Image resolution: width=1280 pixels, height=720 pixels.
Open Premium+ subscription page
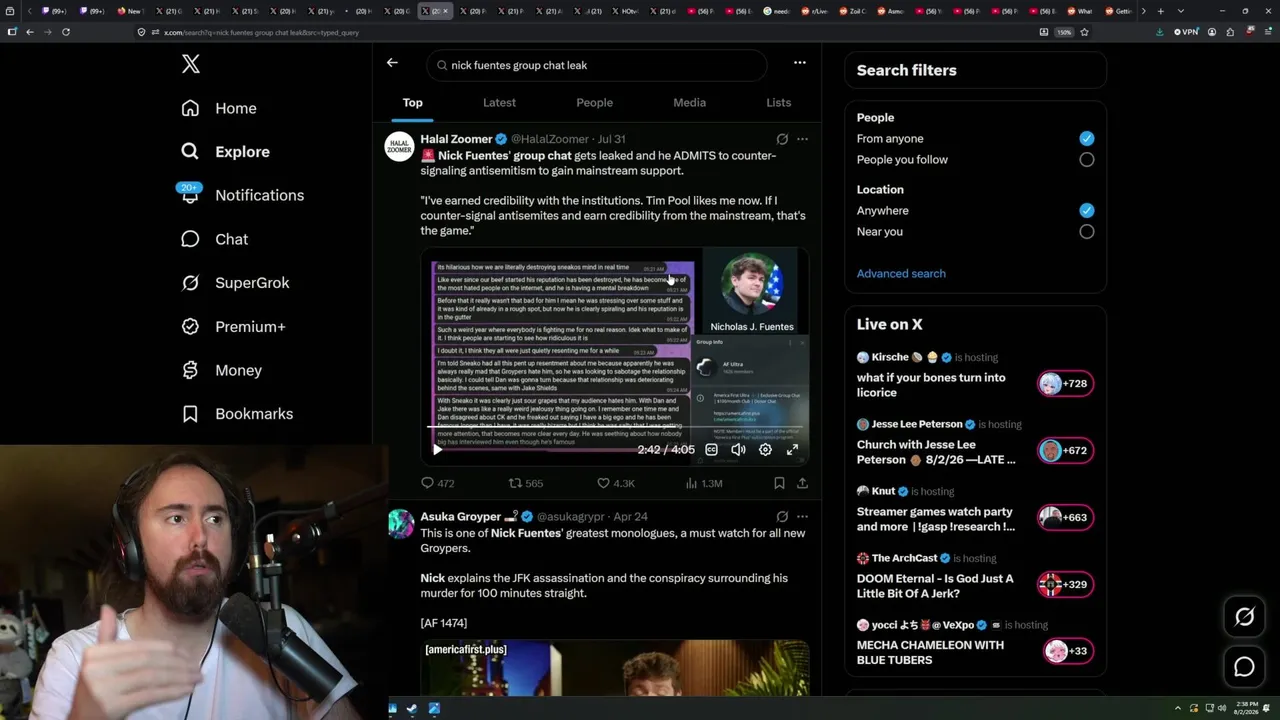coord(233,327)
